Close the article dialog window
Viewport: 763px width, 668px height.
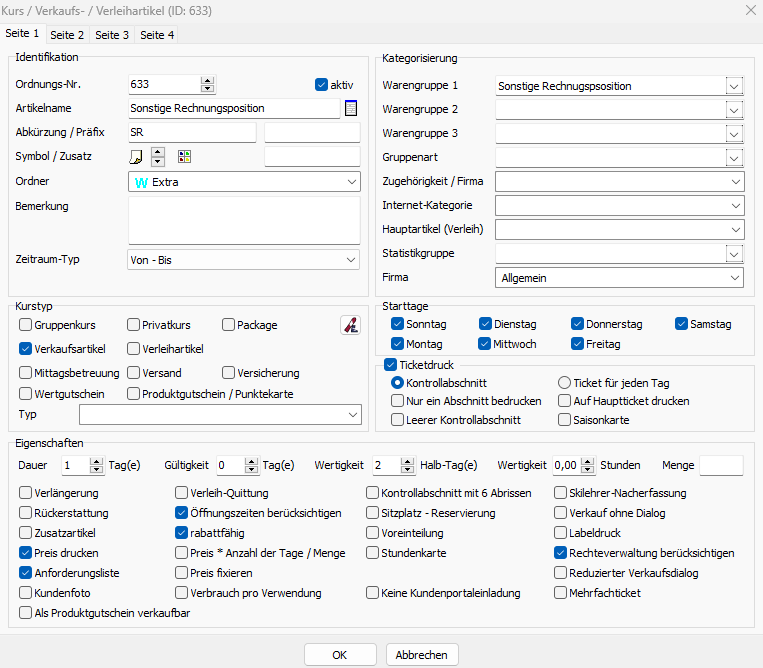751,10
